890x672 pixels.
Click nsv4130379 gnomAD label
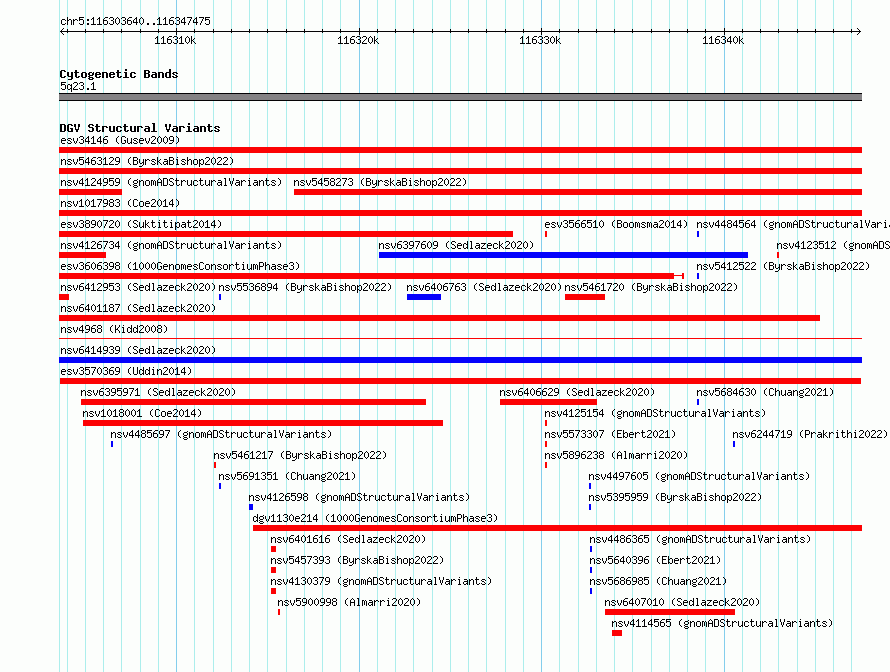[381, 581]
